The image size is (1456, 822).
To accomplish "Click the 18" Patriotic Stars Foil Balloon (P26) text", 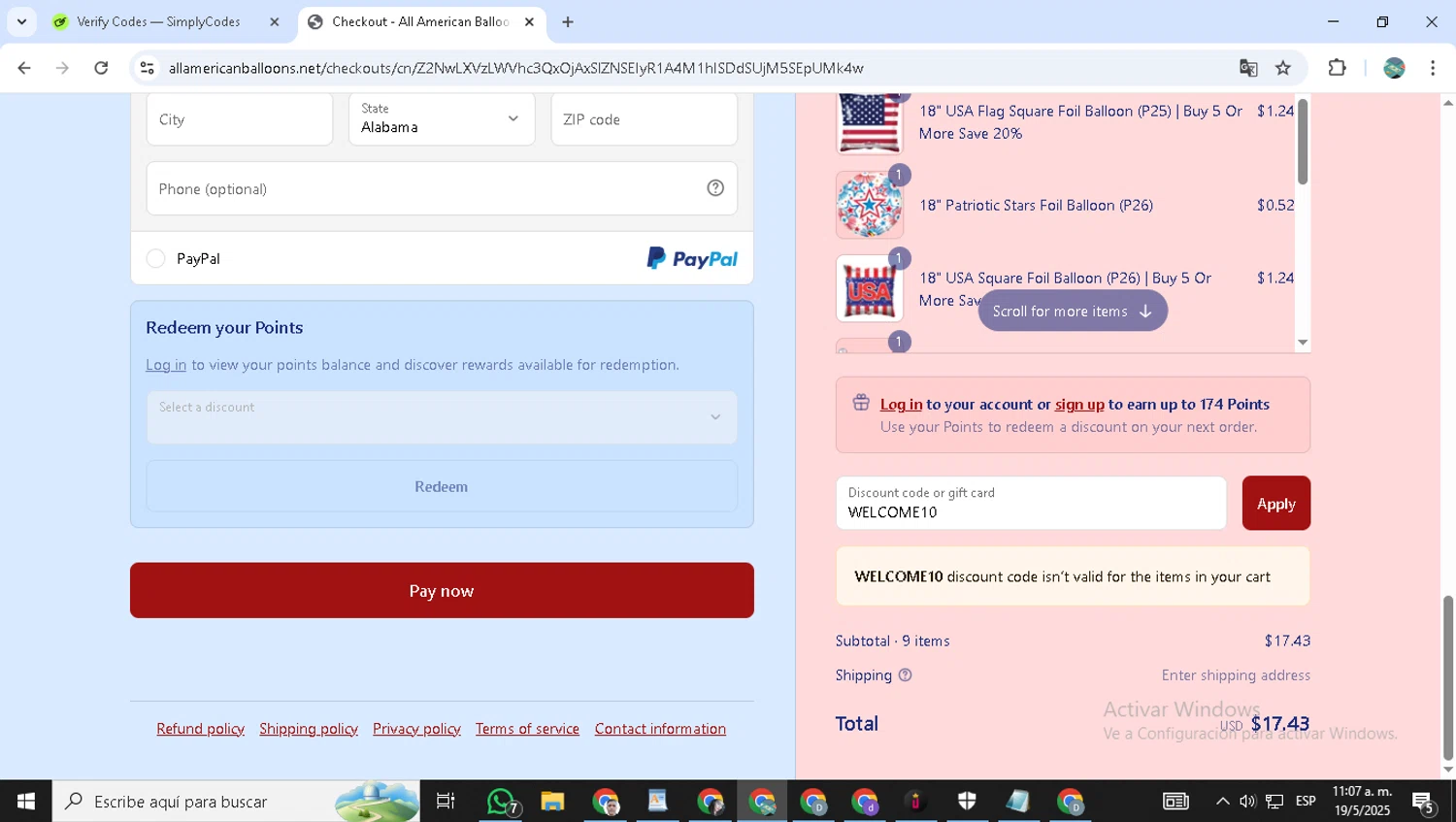I will coord(1036,205).
